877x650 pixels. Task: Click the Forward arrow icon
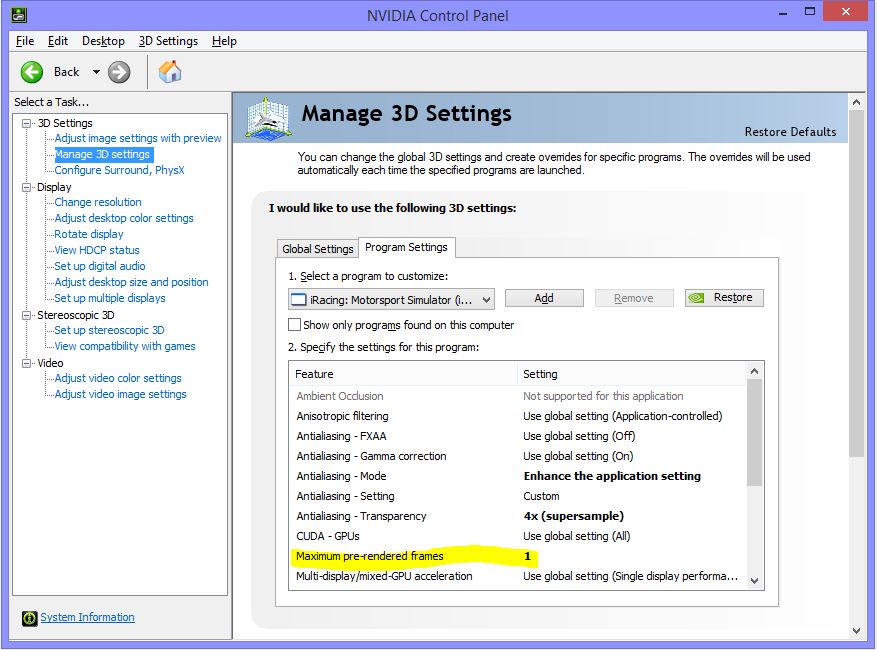[119, 71]
